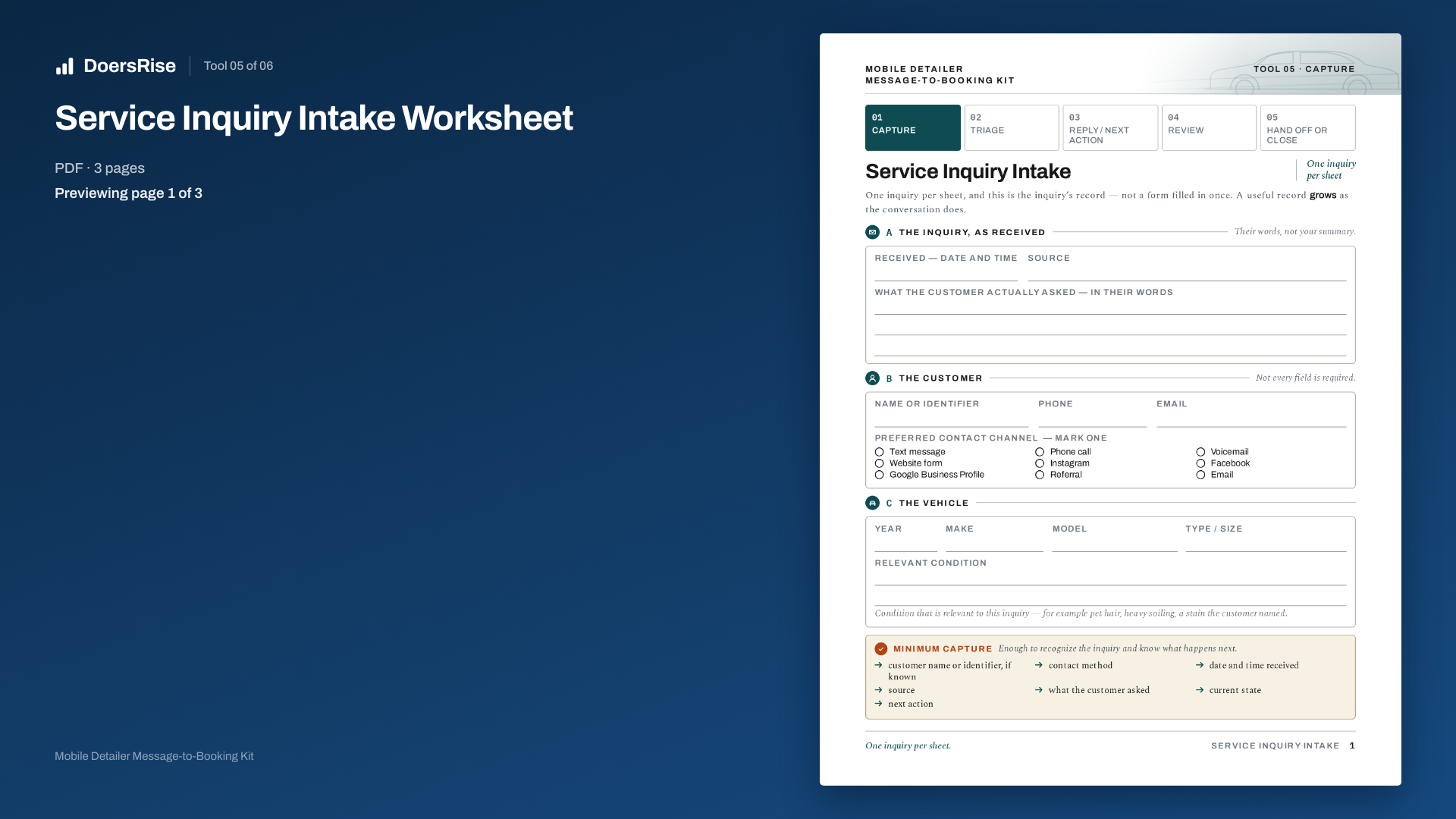Click the 'next action' item in Minimum Capture
The image size is (1456, 819).
[x=911, y=704]
